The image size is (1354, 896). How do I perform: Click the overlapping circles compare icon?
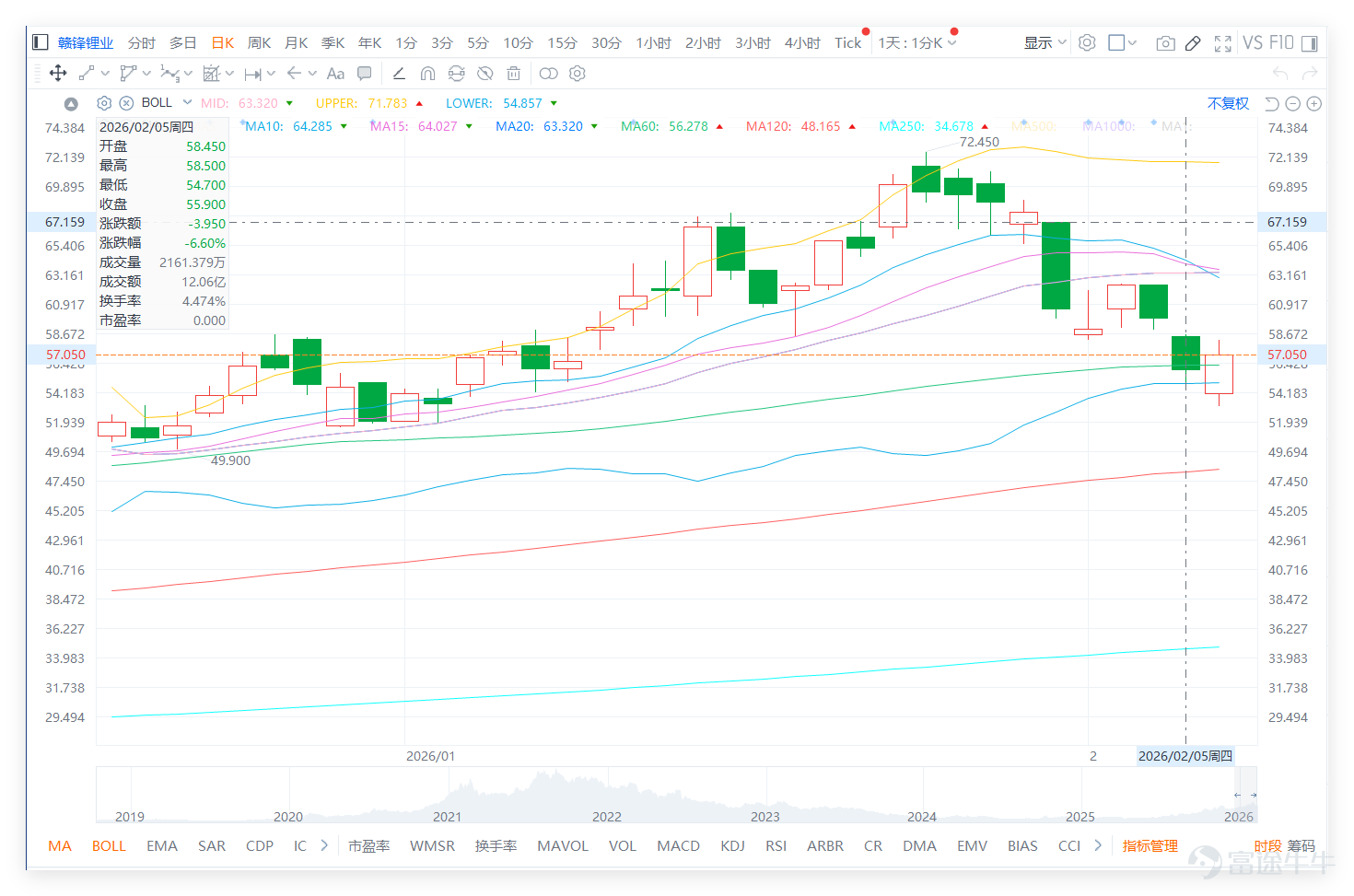548,73
